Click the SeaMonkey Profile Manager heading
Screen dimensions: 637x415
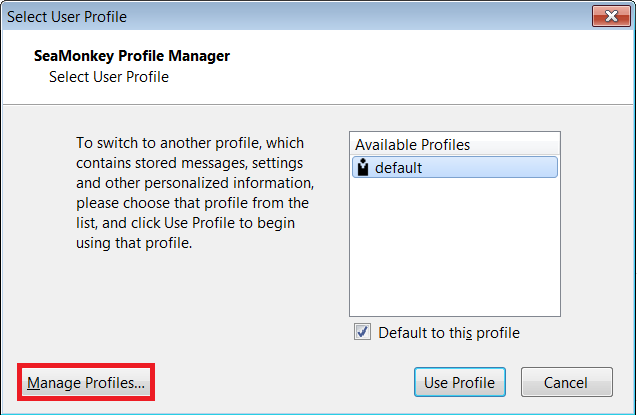[x=132, y=56]
